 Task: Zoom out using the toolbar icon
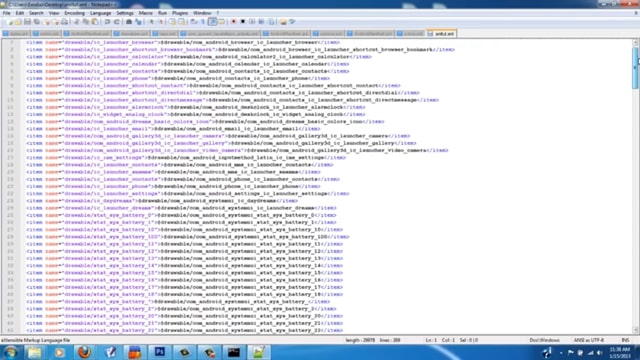point(161,22)
